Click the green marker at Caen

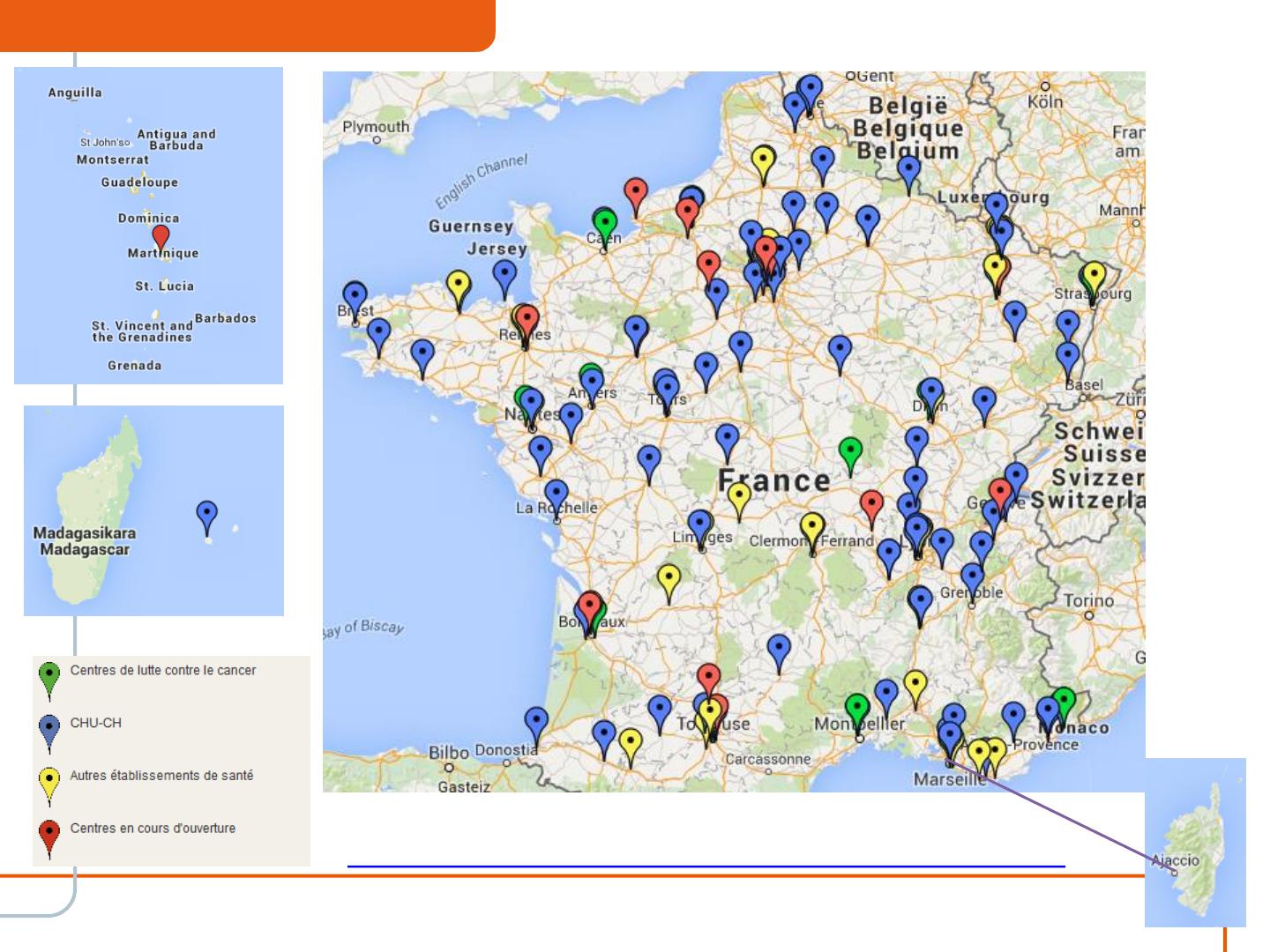pos(603,227)
